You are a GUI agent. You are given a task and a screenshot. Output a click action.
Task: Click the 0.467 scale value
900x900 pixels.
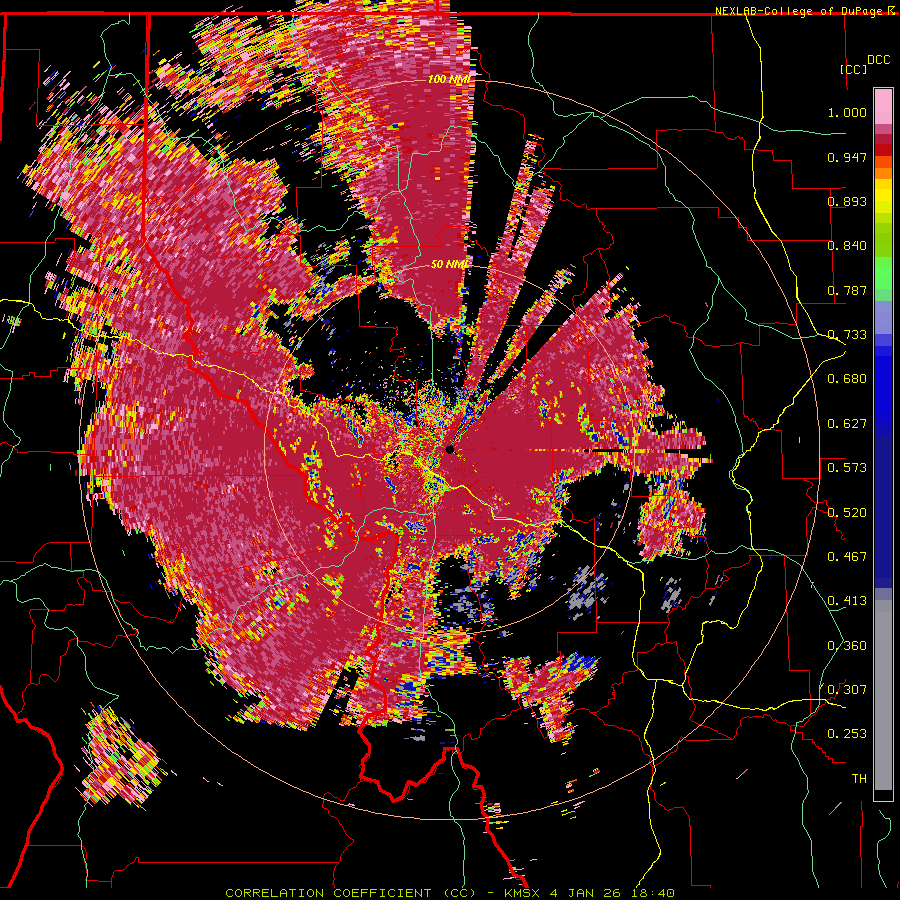tap(847, 557)
